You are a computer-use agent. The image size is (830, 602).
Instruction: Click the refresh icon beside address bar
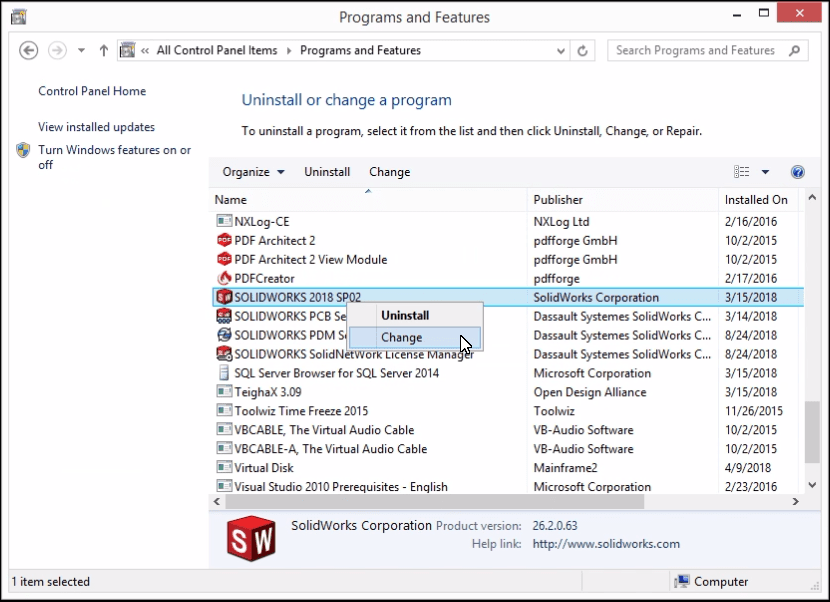tap(586, 51)
